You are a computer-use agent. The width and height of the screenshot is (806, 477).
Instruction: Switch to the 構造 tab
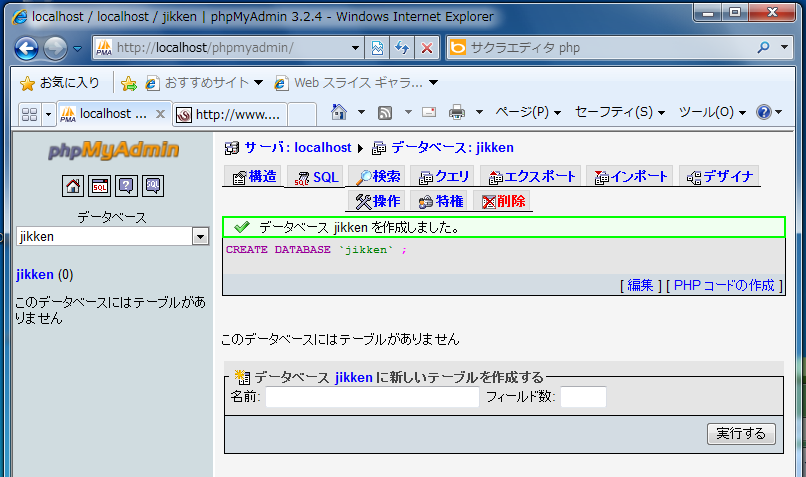coord(254,177)
